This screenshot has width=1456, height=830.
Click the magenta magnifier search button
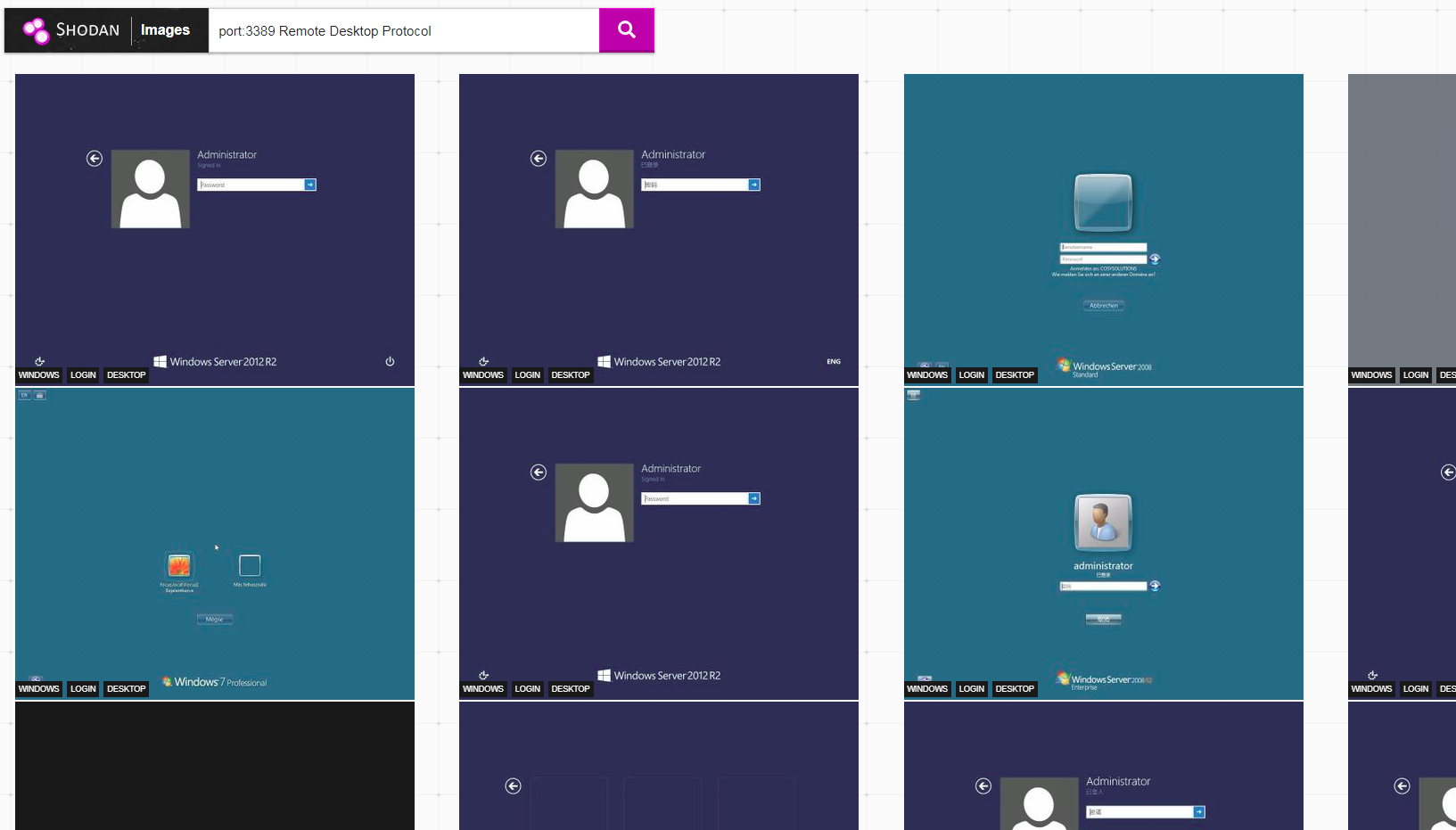pos(627,30)
